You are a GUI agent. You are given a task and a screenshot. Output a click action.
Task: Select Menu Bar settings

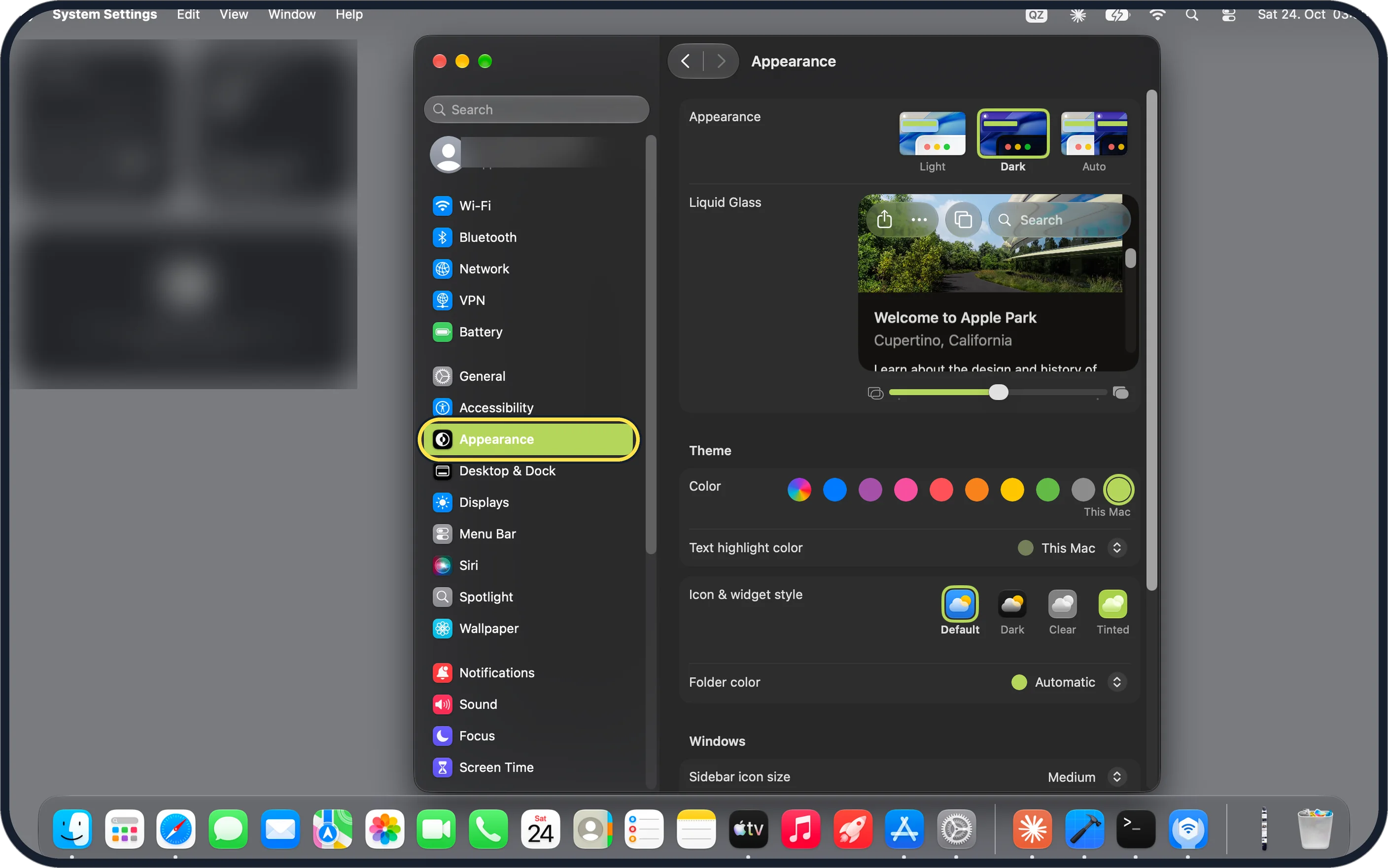(528, 534)
